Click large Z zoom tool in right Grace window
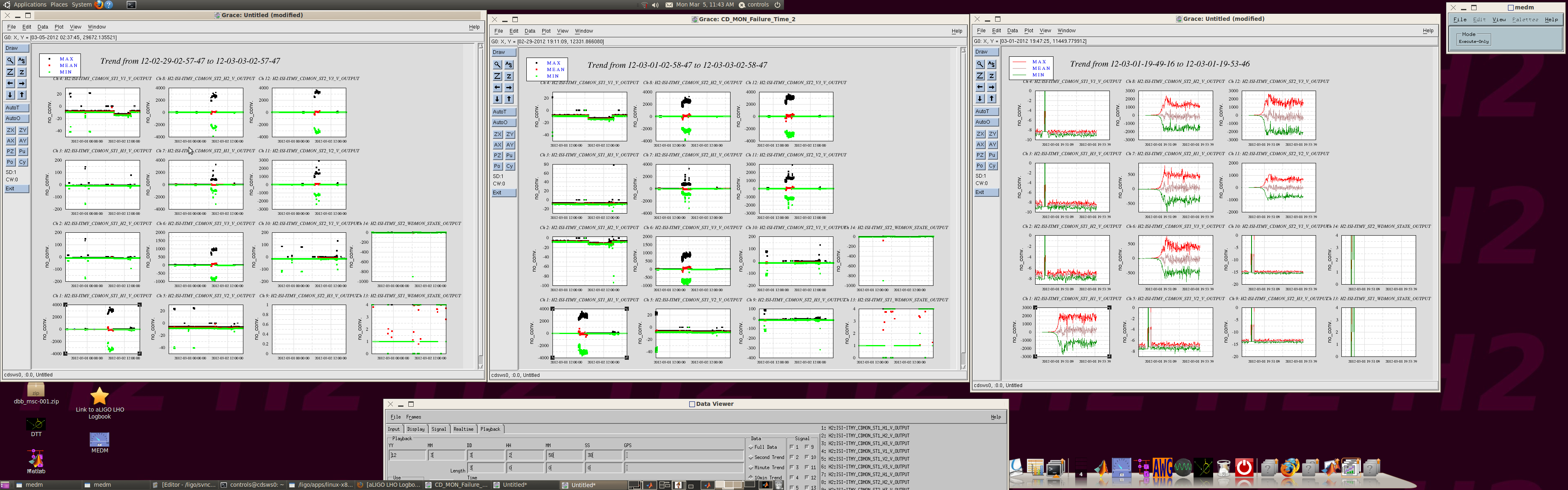The height and width of the screenshot is (490, 1568). 980,76
